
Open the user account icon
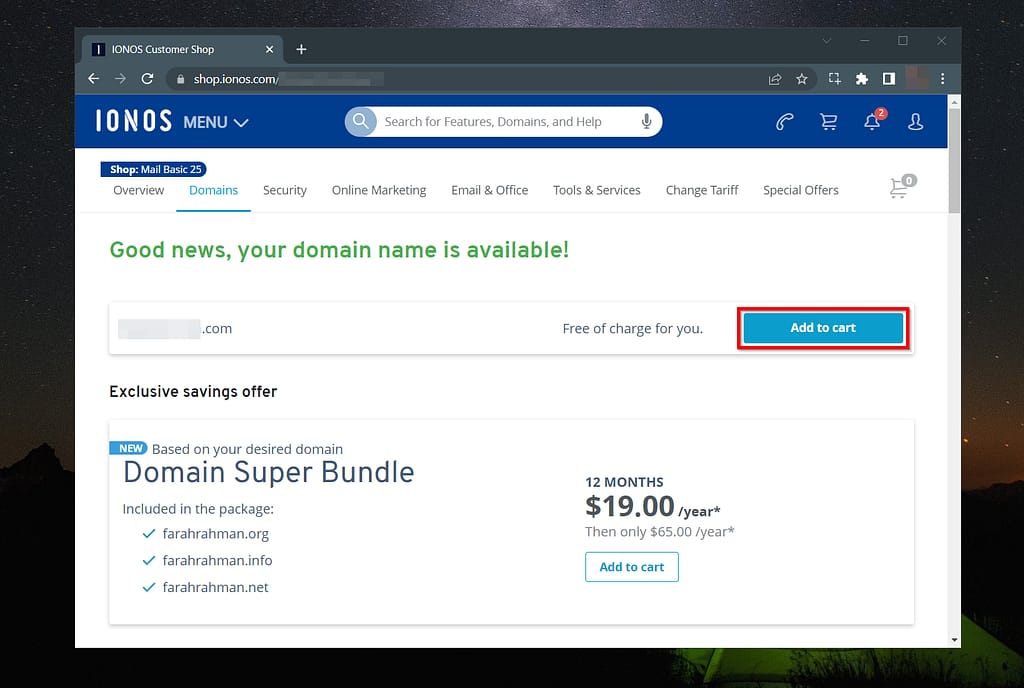[x=916, y=122]
